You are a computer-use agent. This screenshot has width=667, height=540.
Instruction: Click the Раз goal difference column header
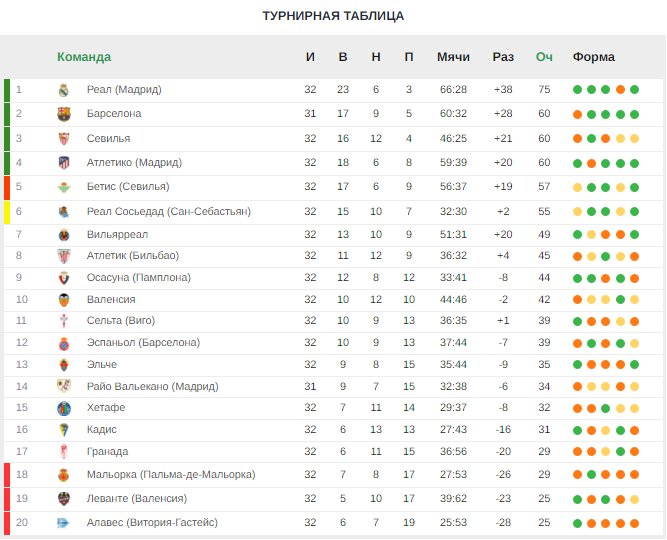tap(503, 57)
